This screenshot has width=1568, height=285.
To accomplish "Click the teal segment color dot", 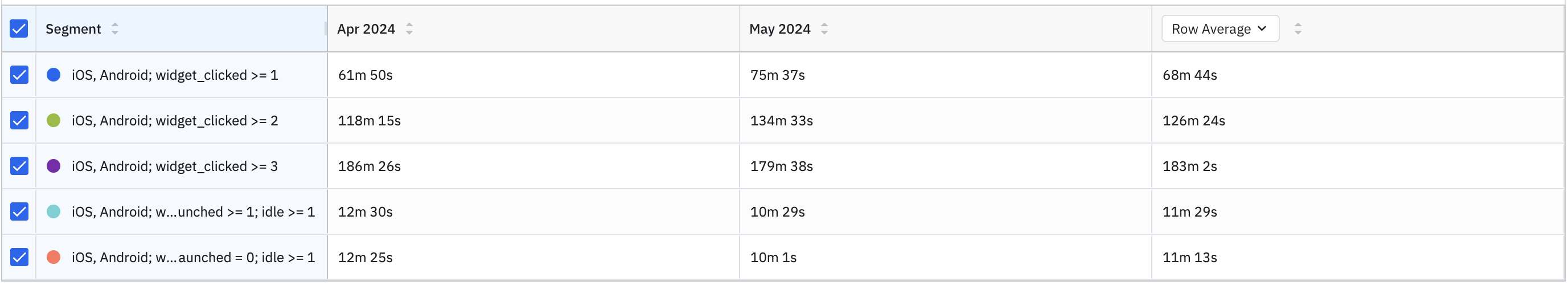I will coord(54,212).
